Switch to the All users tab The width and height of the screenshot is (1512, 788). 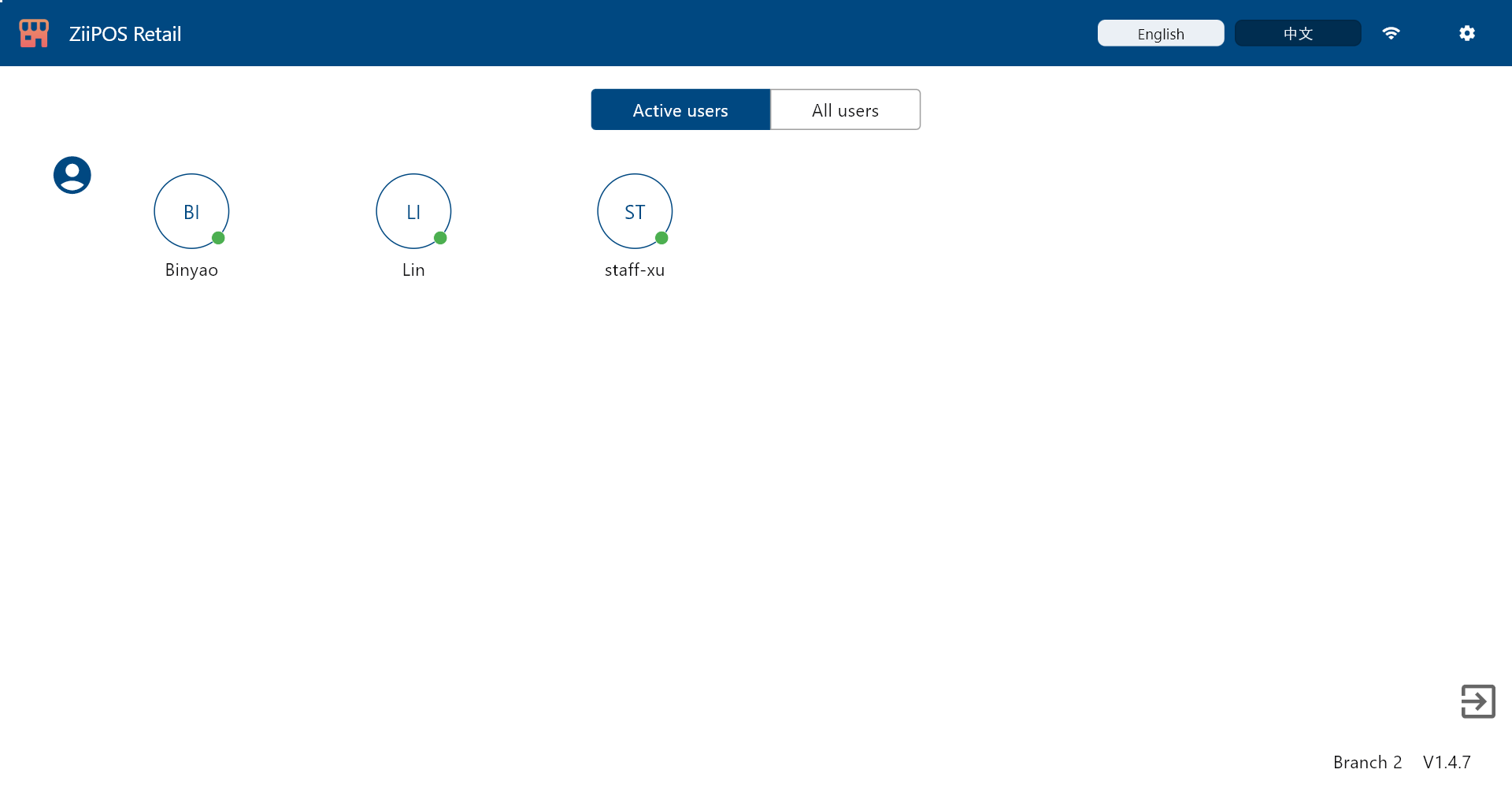point(845,110)
